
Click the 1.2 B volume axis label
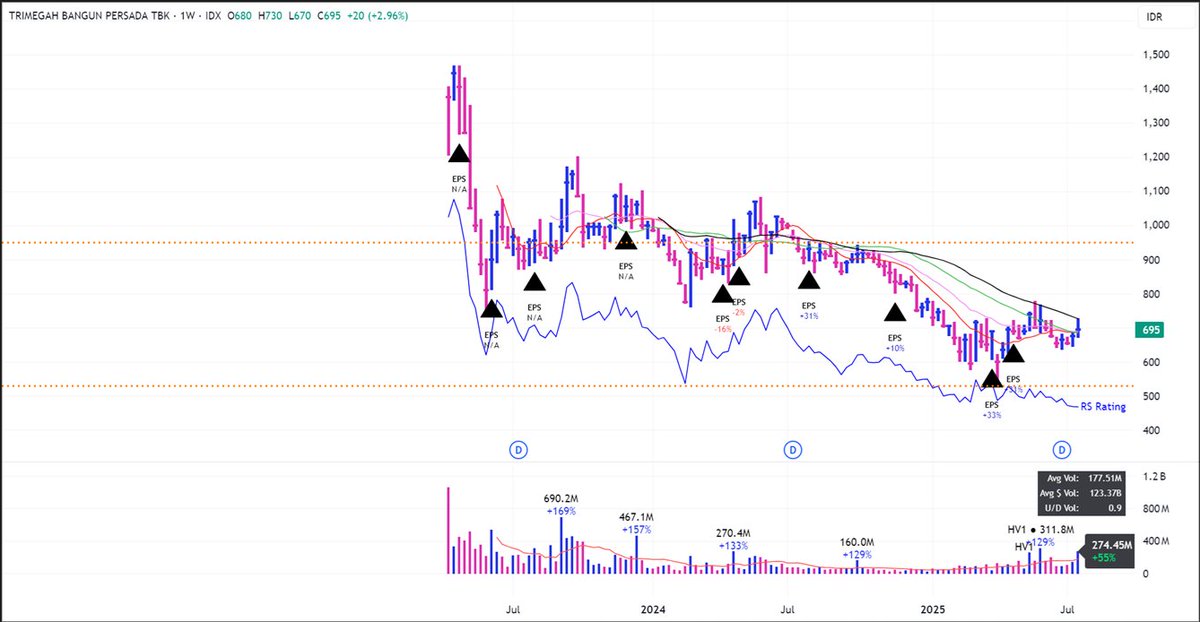pyautogui.click(x=1153, y=476)
